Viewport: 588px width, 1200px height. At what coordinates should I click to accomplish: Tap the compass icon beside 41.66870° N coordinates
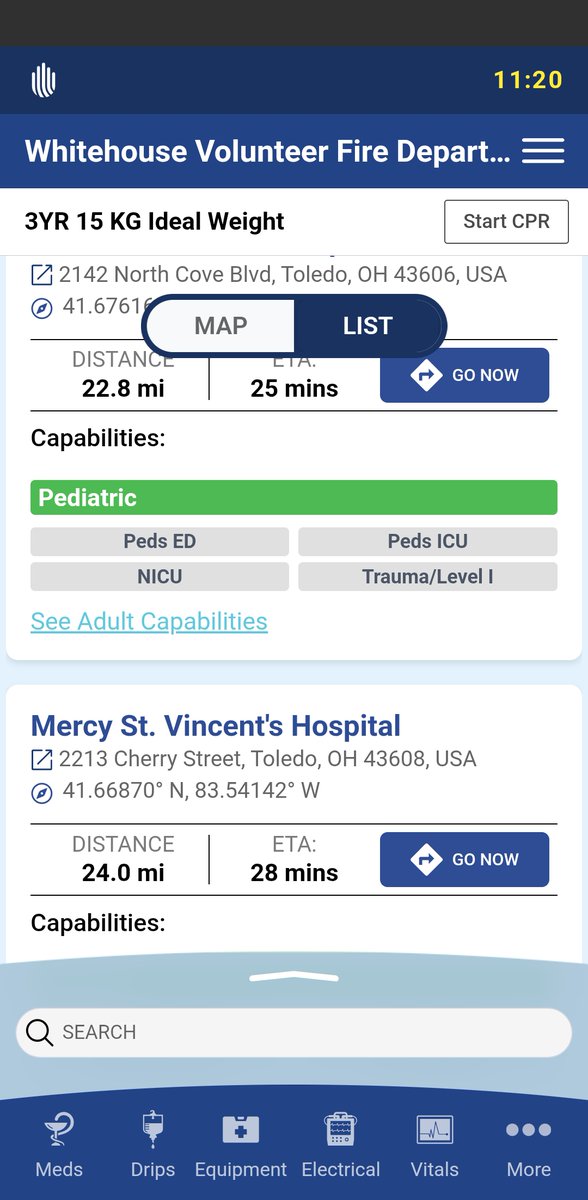(42, 793)
